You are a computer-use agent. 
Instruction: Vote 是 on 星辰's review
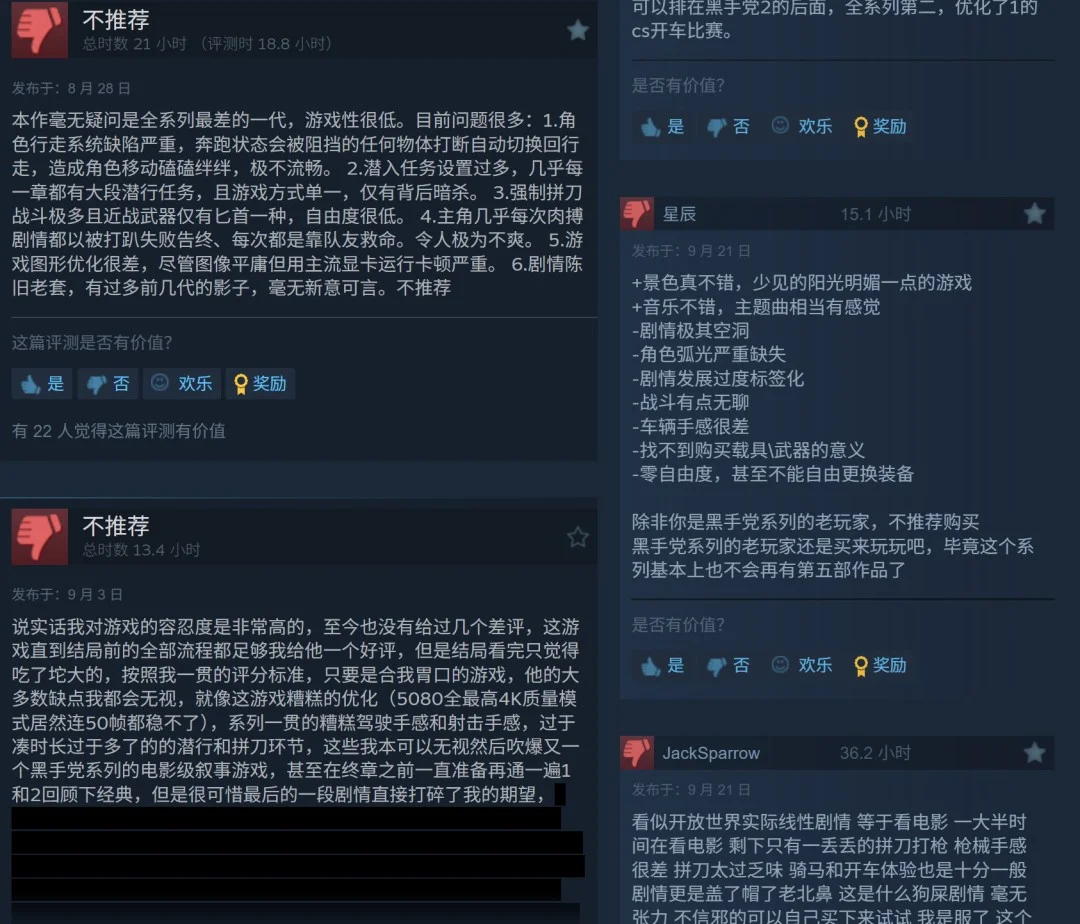coord(663,665)
